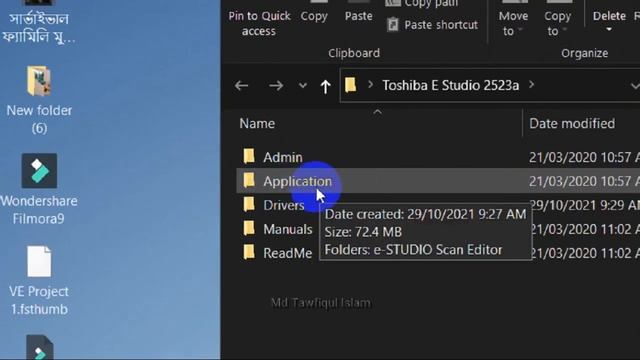Viewport: 640px width, 360px height.
Task: Click the address bar folder icon
Action: [x=351, y=85]
